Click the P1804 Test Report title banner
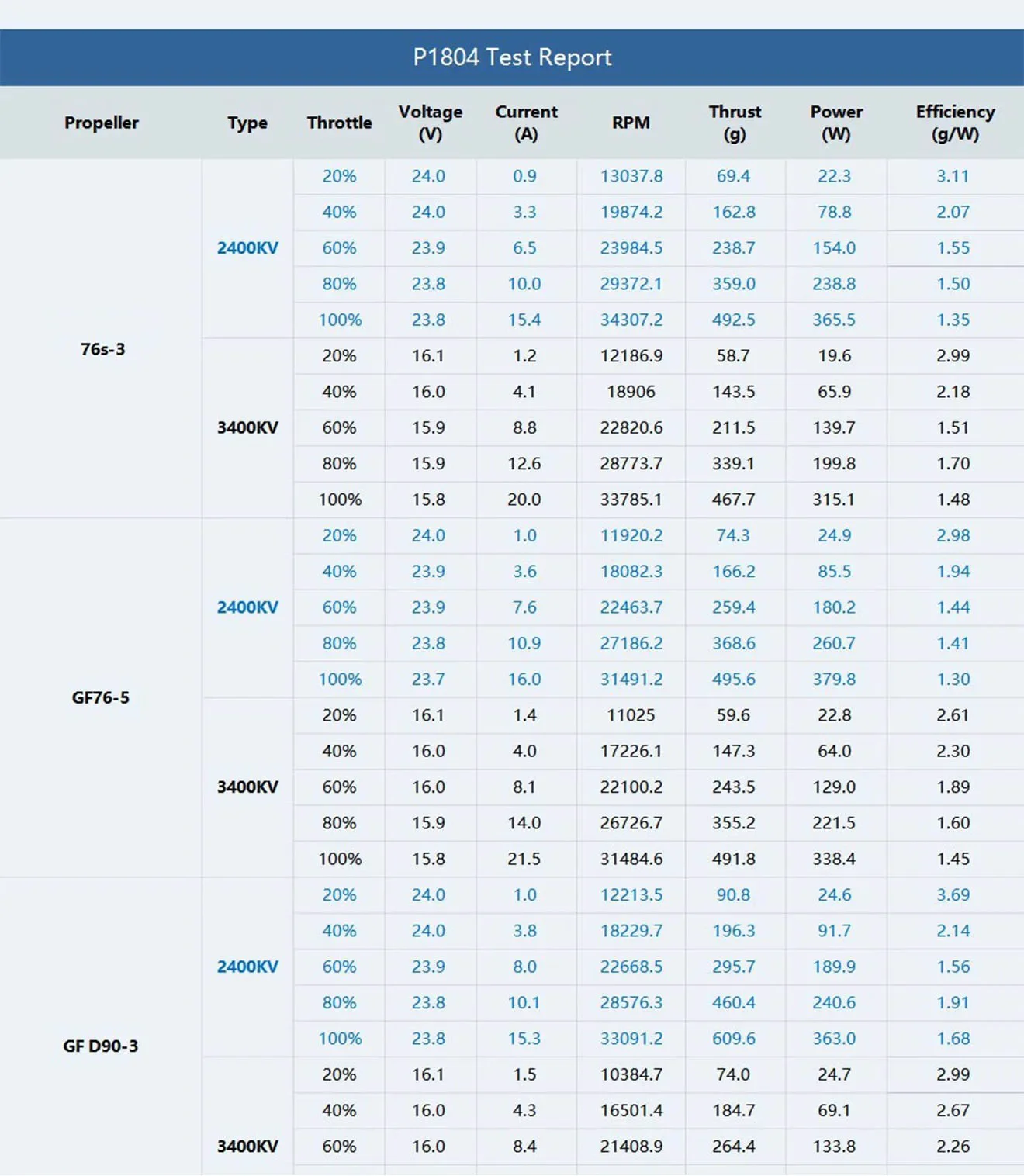This screenshot has width=1024, height=1176. coord(512,57)
